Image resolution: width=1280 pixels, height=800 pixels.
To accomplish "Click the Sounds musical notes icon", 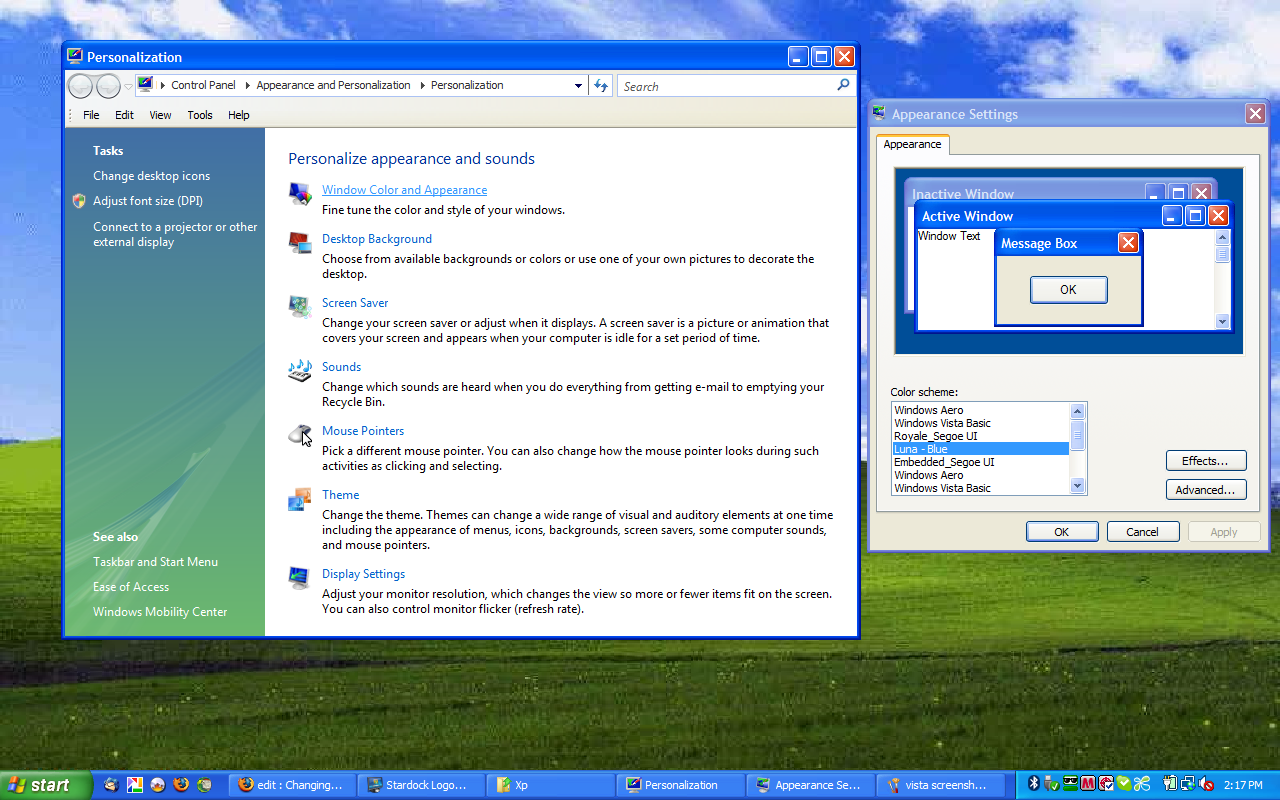I will click(299, 370).
